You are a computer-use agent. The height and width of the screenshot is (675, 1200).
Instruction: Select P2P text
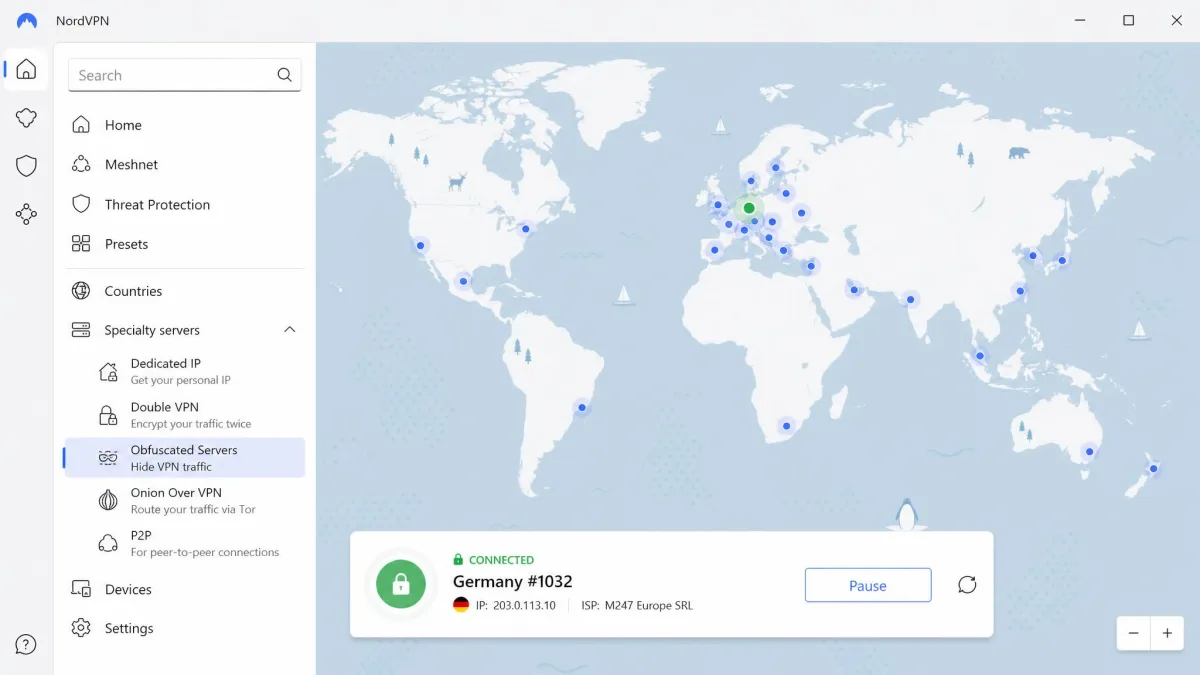[x=140, y=535]
